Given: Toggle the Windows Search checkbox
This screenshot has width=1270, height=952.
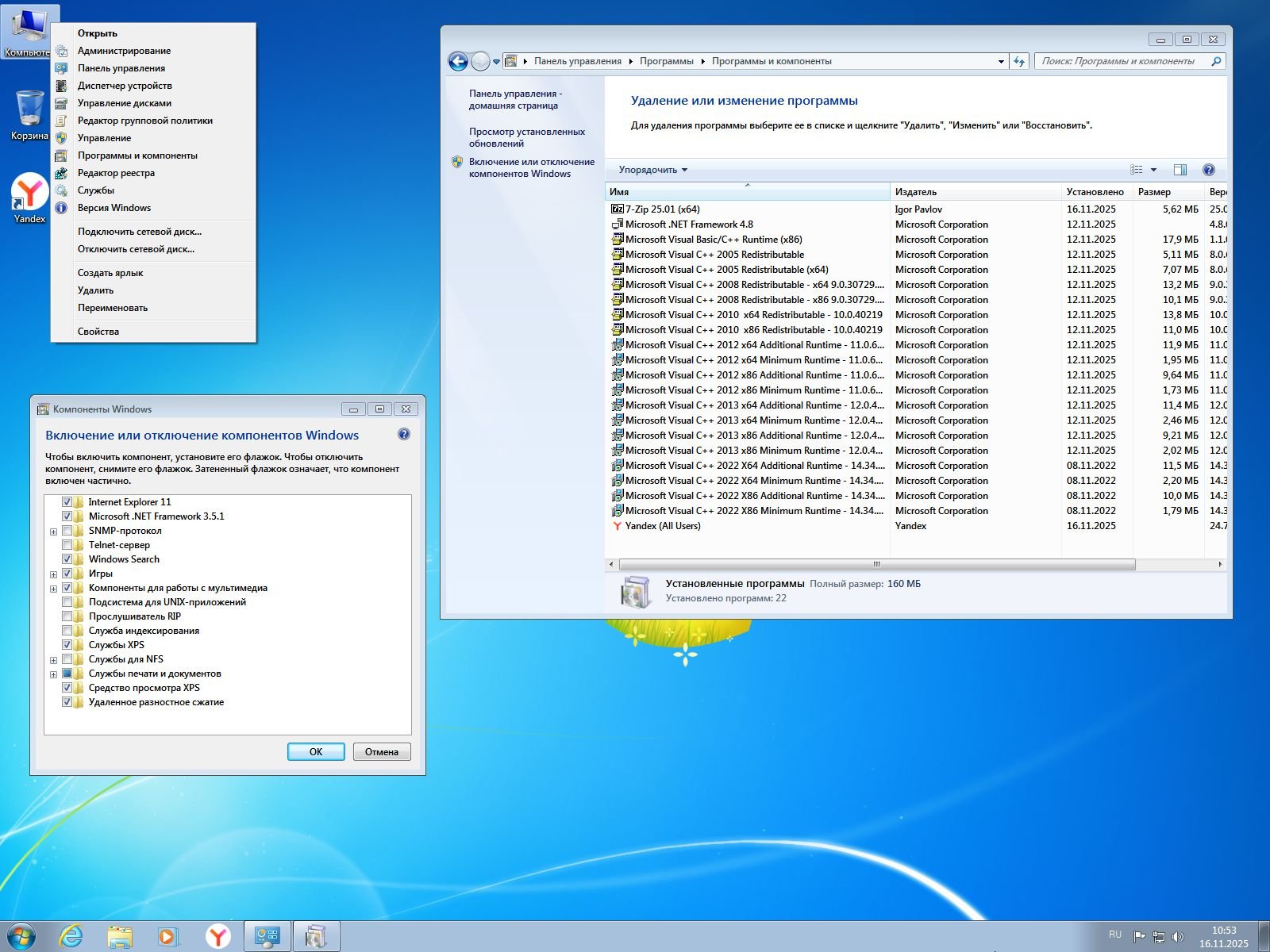Looking at the screenshot, I should tap(67, 559).
